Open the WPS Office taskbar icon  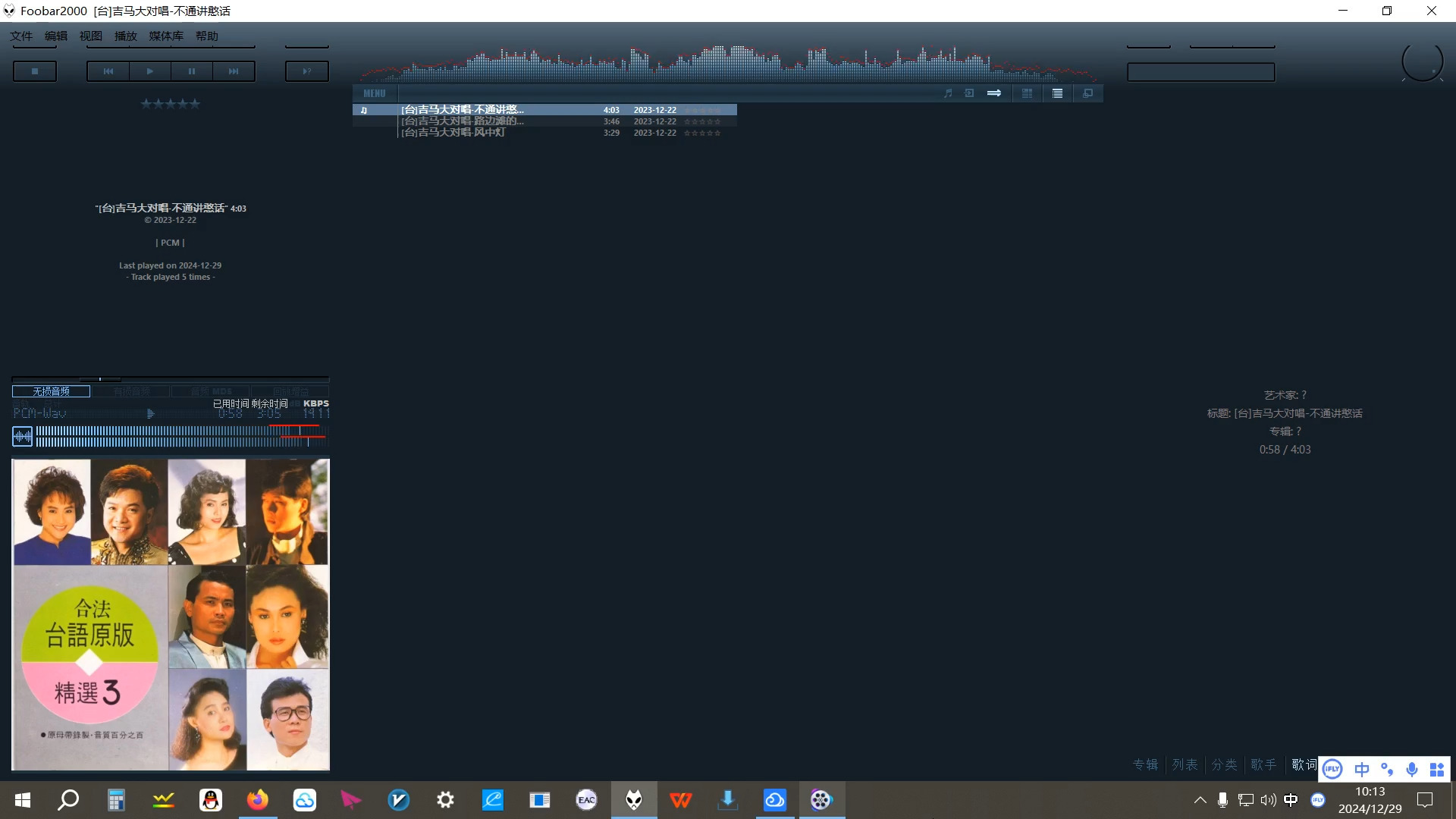tap(681, 800)
